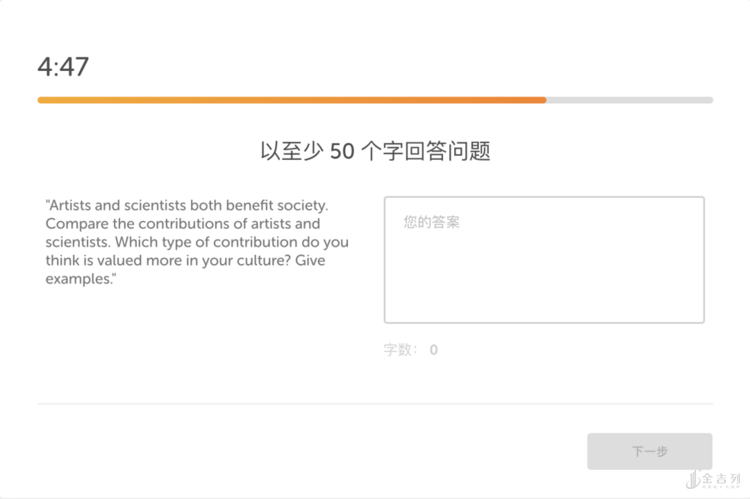
Task: Click the right end of the orange progress fill
Action: pyautogui.click(x=543, y=100)
